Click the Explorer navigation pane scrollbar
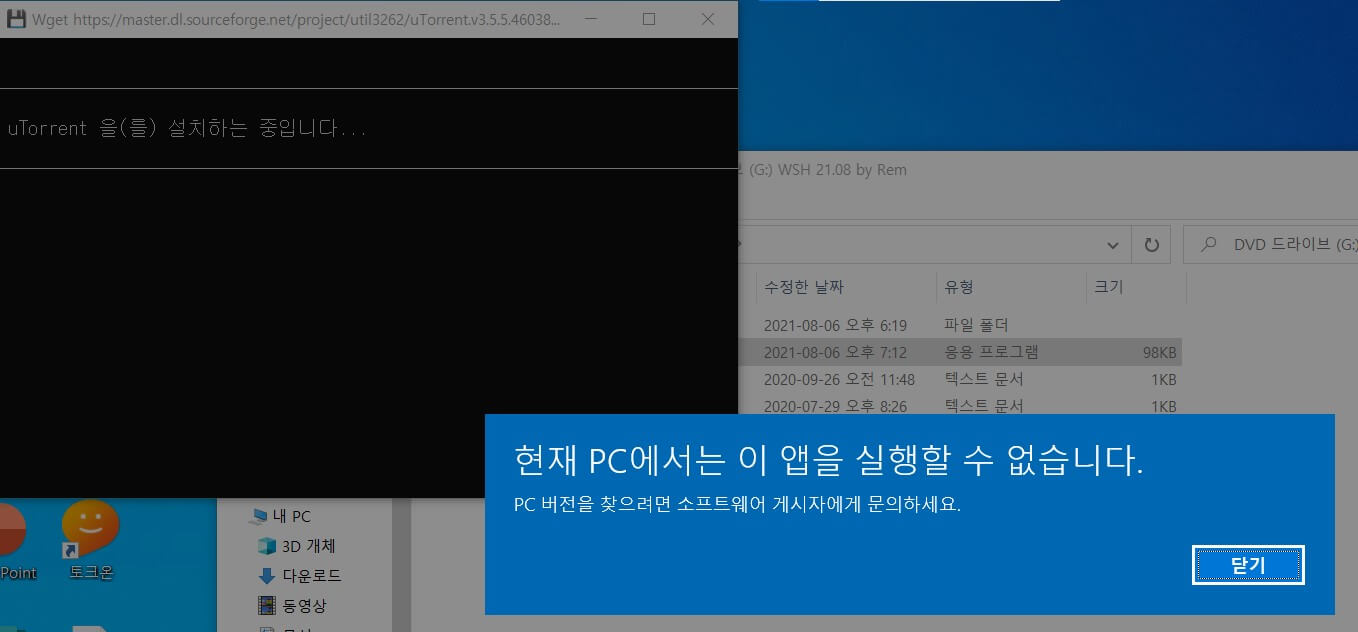The width and height of the screenshot is (1358, 632). 401,565
